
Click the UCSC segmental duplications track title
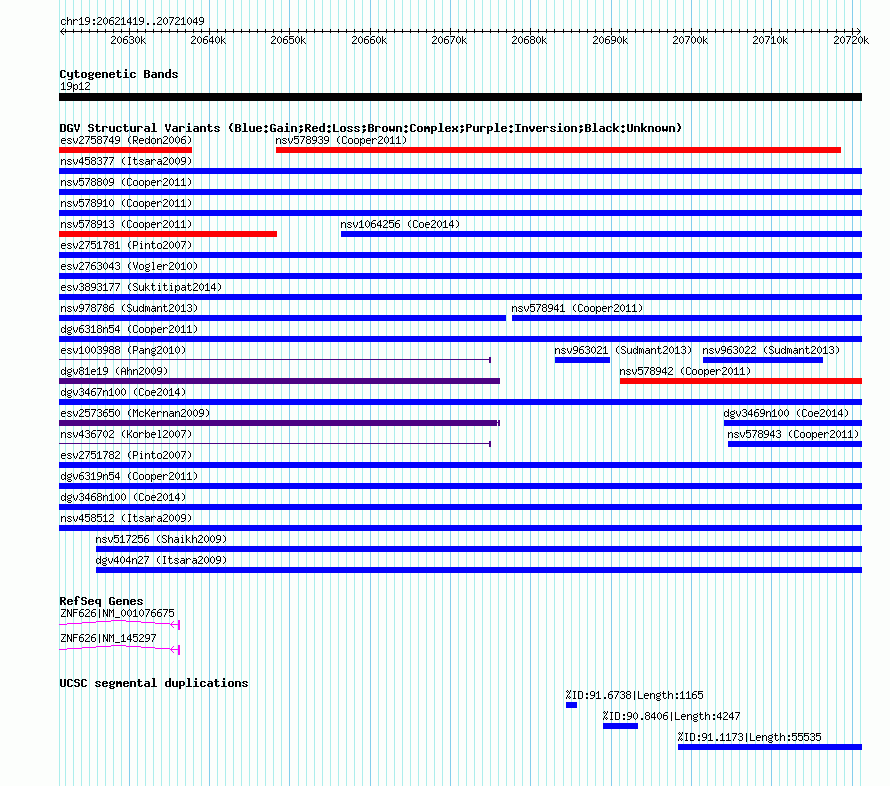tap(154, 683)
